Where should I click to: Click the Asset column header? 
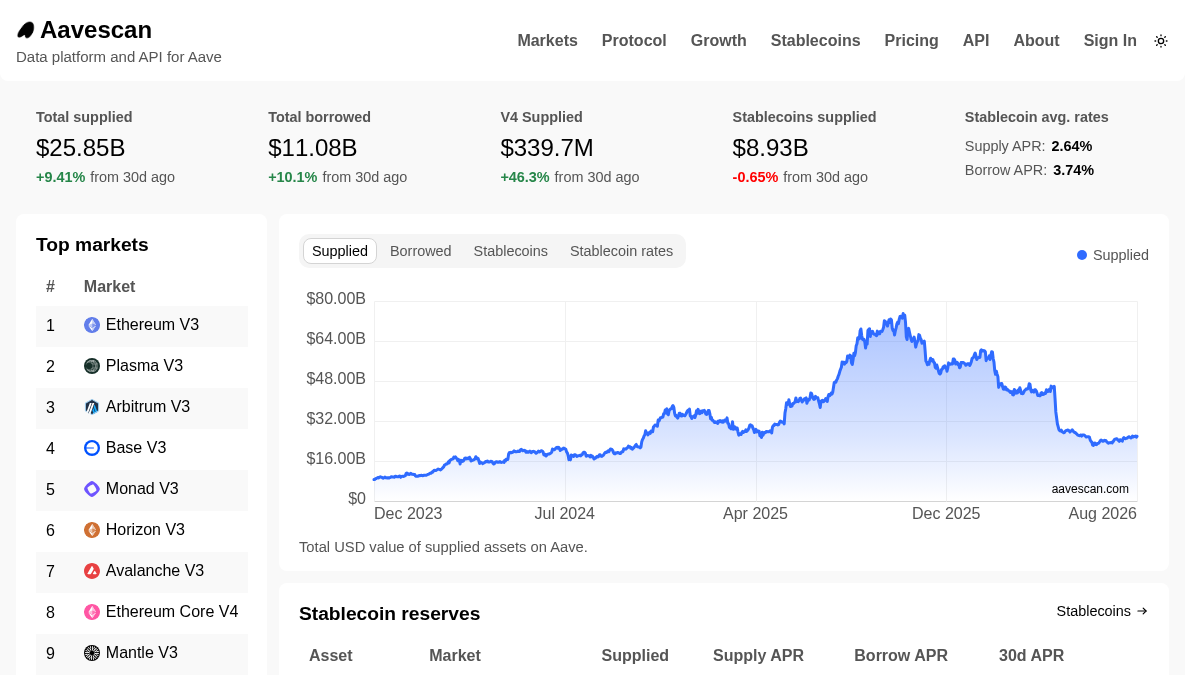point(331,656)
